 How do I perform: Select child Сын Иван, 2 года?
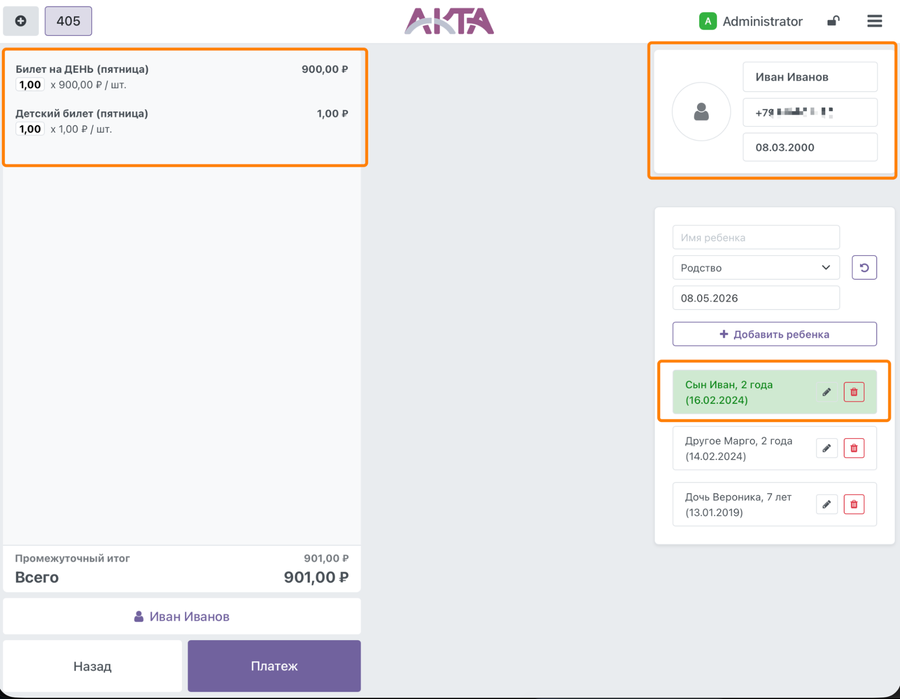(x=774, y=392)
